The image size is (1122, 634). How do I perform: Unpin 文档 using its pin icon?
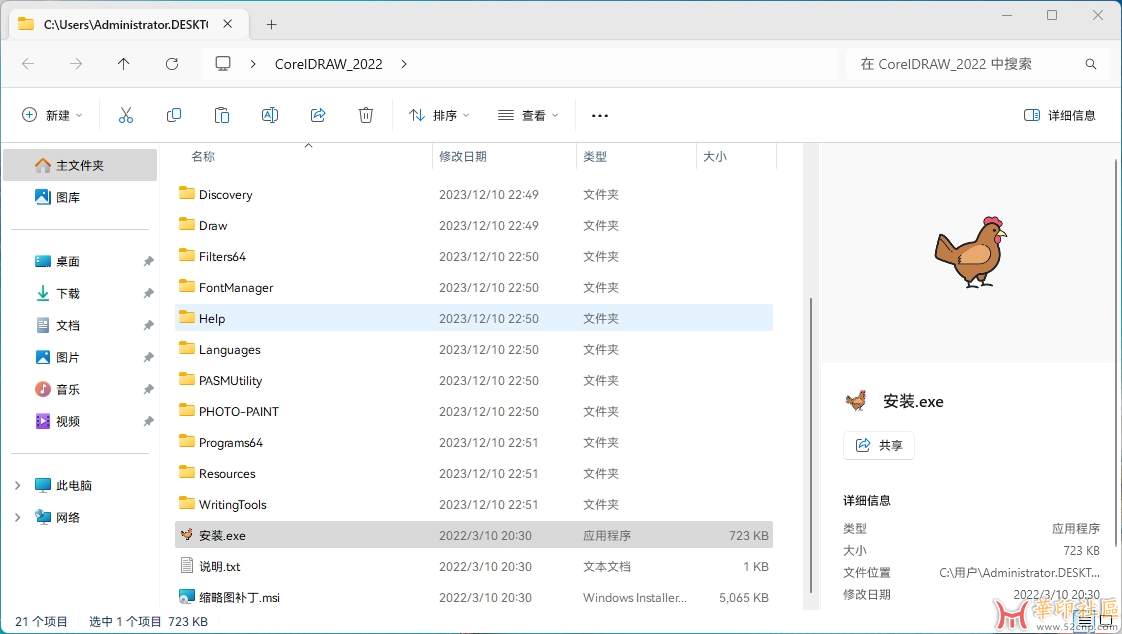148,325
